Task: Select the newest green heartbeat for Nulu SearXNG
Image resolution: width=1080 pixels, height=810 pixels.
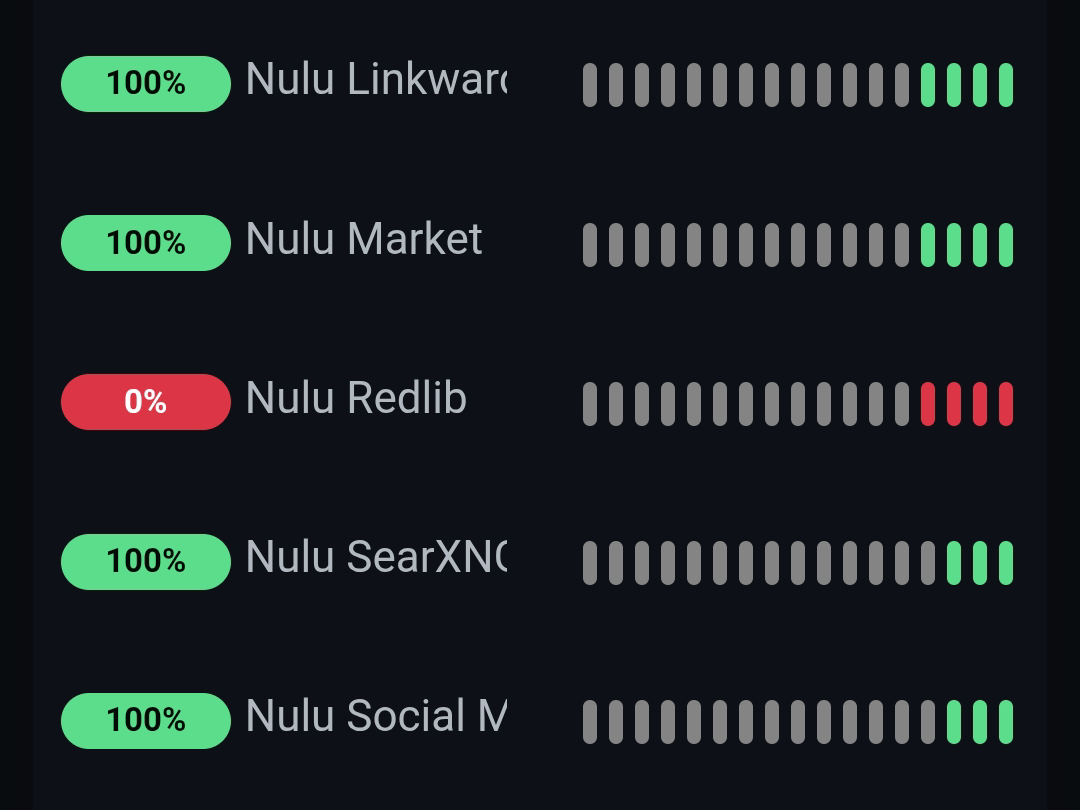Action: (x=1006, y=563)
